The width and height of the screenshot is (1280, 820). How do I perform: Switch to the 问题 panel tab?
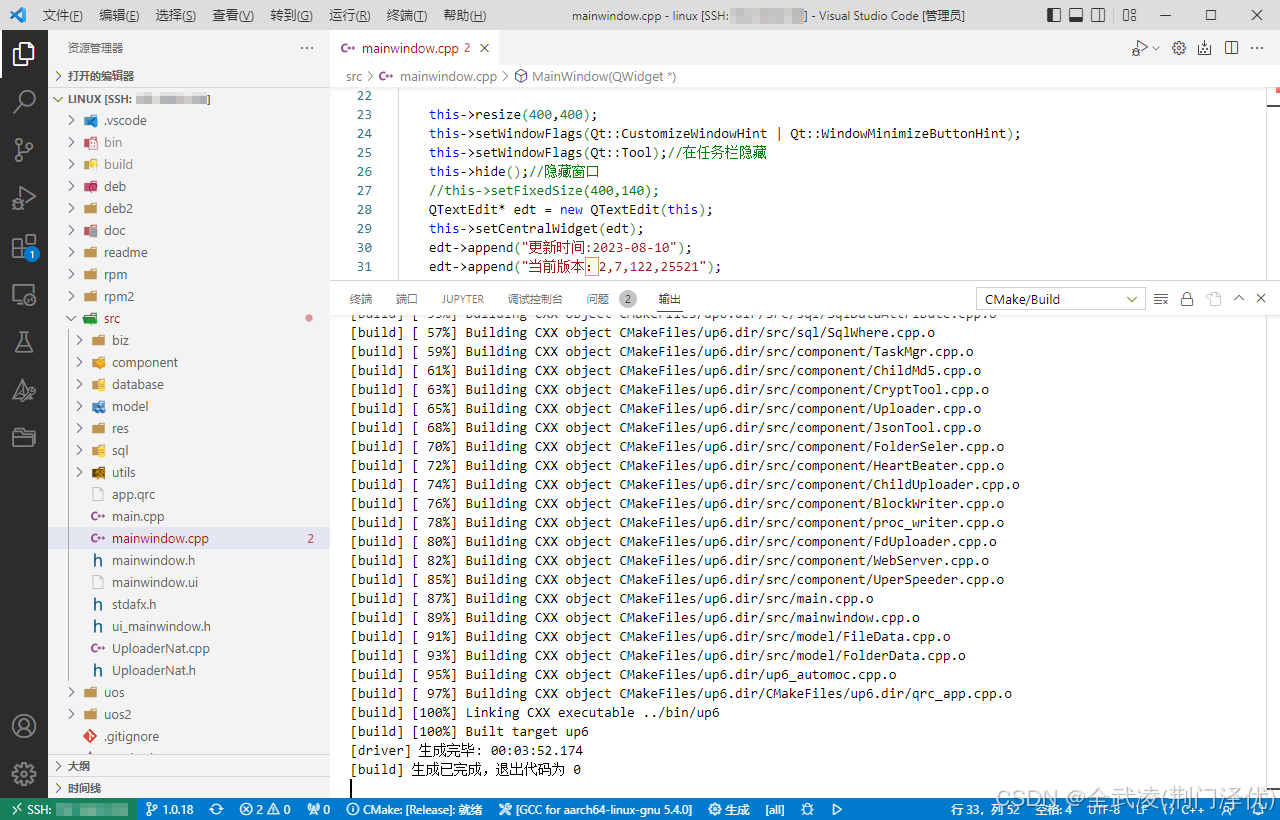(597, 299)
